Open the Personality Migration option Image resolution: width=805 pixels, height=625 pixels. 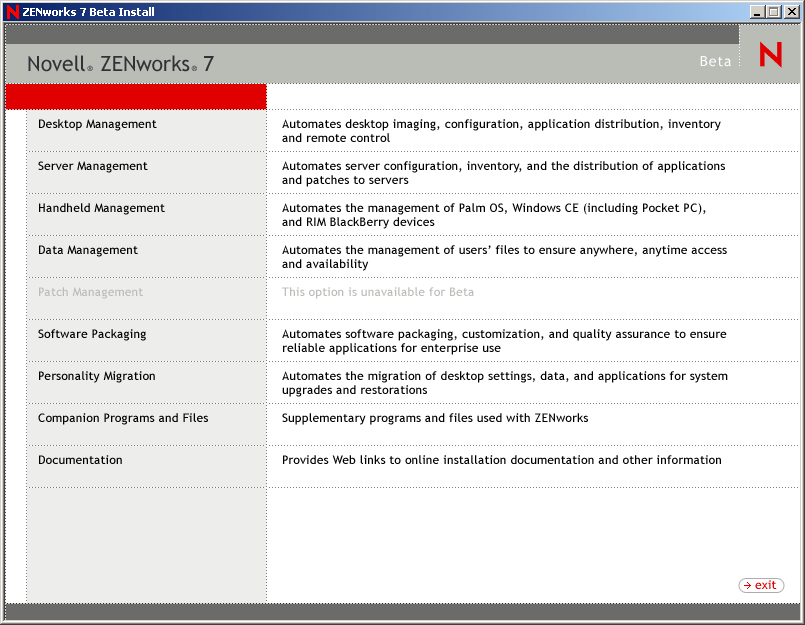97,376
